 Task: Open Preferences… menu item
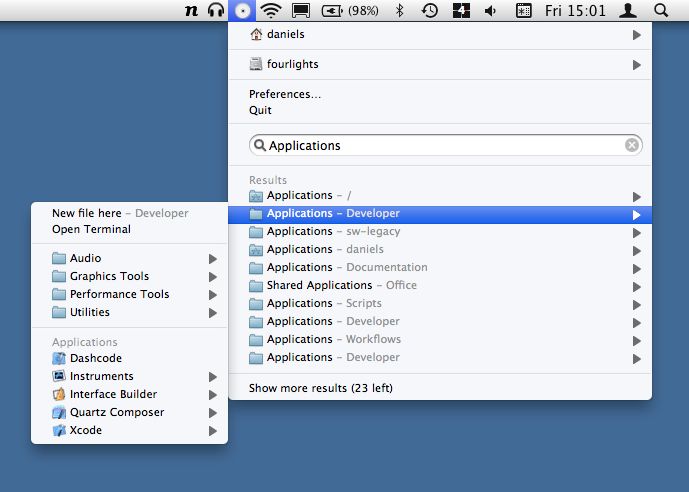pos(285,94)
